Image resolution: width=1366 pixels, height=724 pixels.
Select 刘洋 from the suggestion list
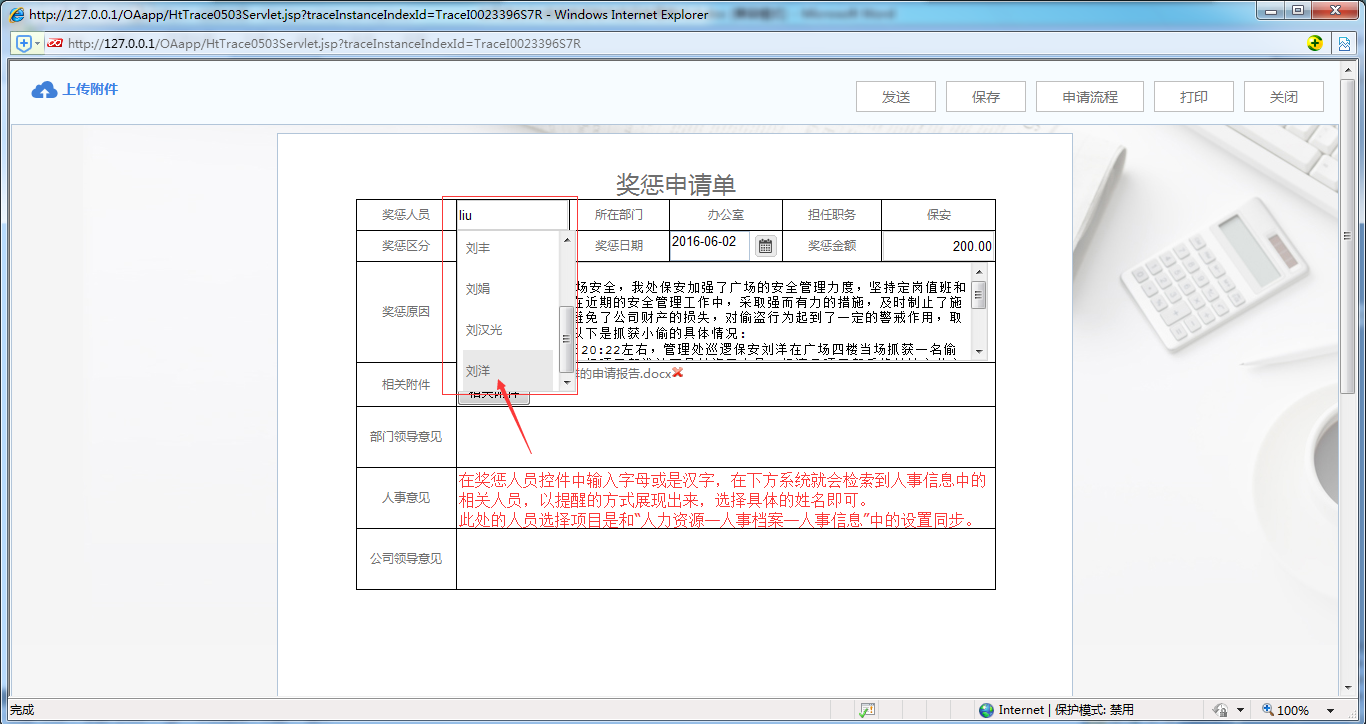click(478, 371)
